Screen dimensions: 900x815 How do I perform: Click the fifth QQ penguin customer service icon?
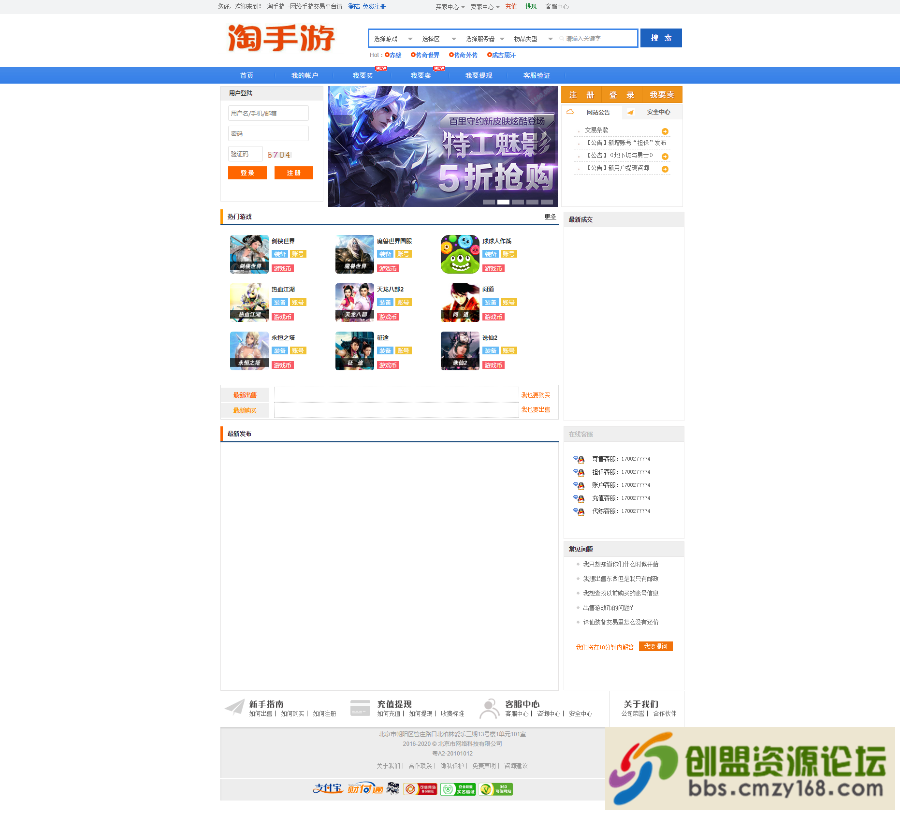[579, 511]
